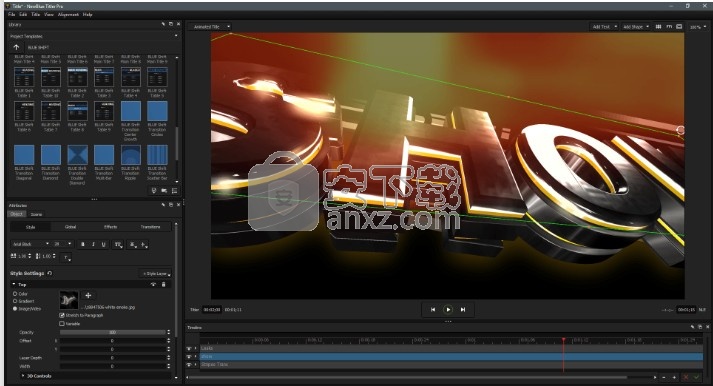The width and height of the screenshot is (713, 386).
Task: Open the Project Templates dropdown
Action: 94,36
